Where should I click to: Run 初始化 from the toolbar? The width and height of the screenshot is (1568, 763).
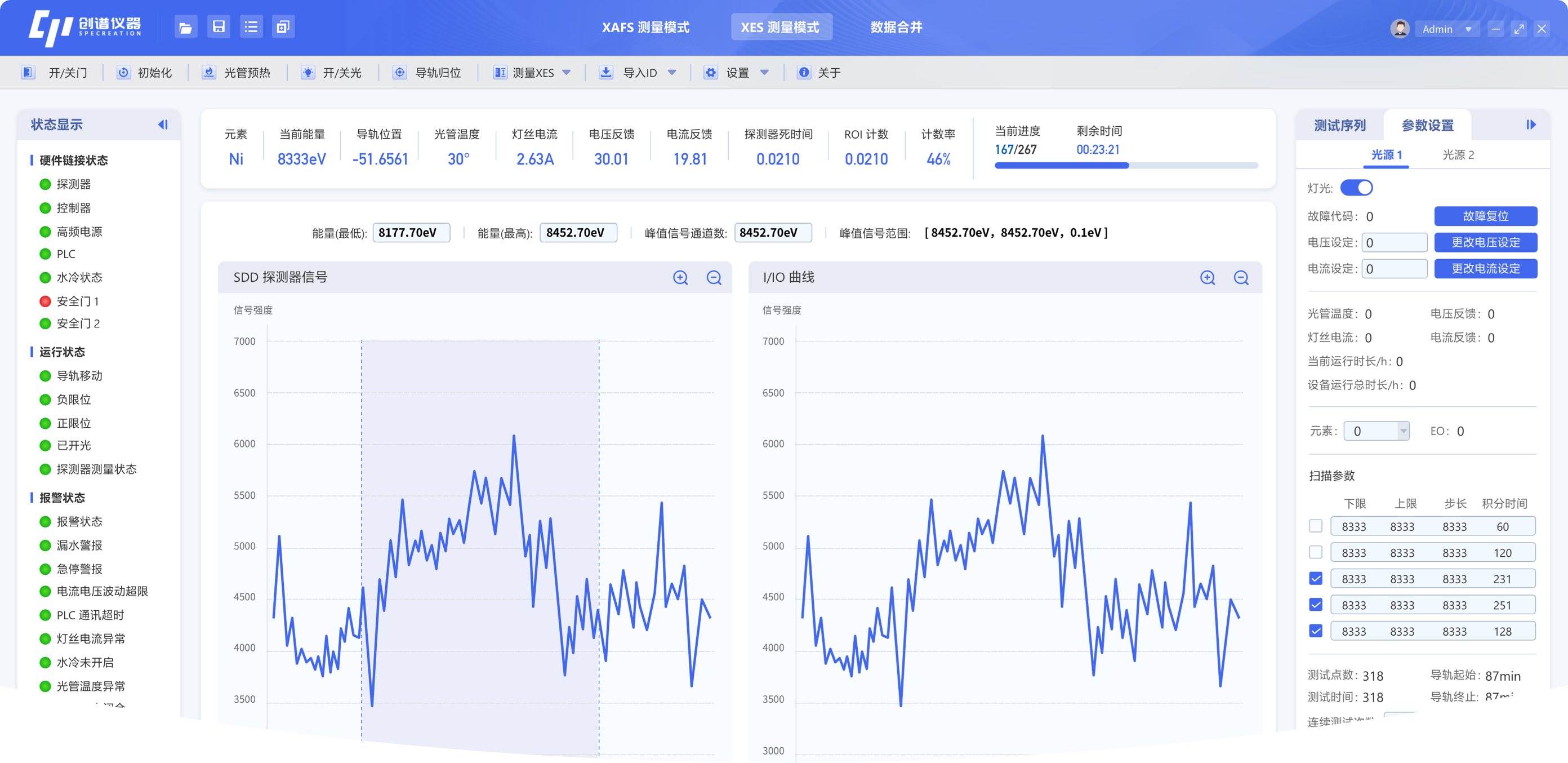(x=145, y=73)
